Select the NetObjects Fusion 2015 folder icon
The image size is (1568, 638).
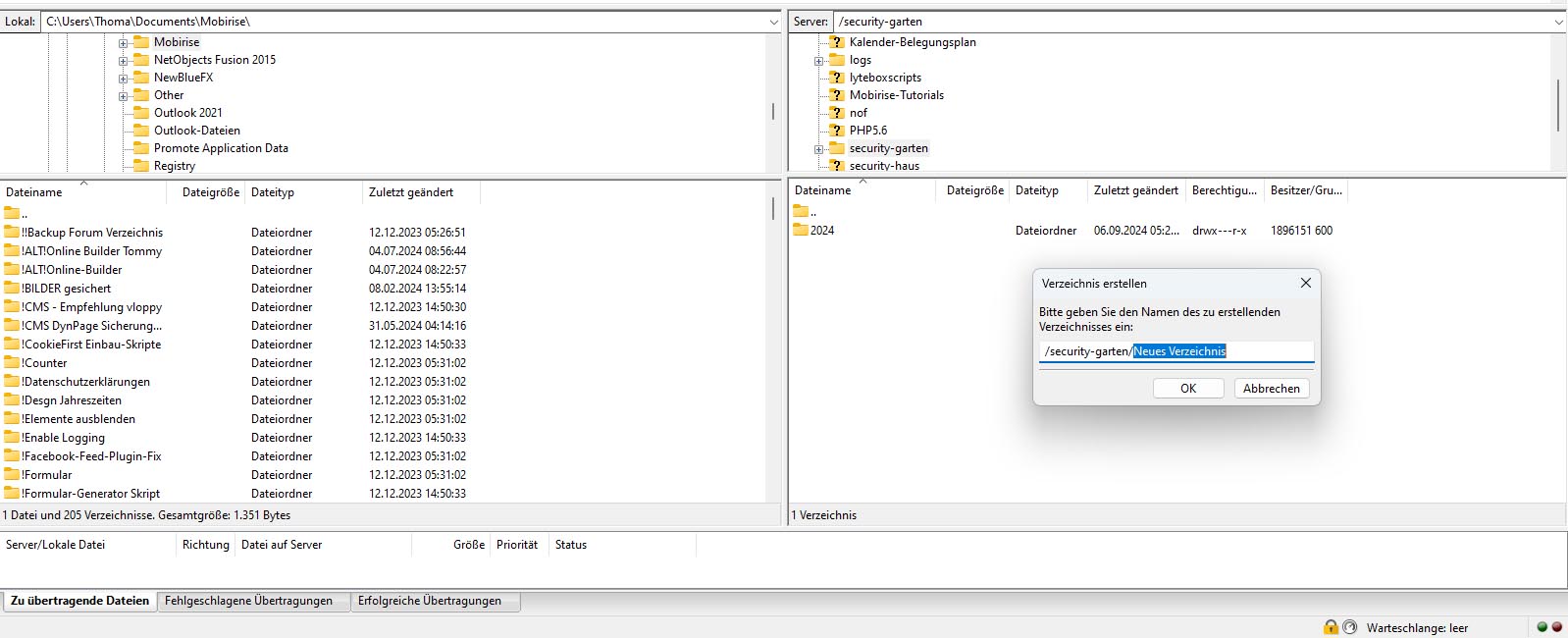[141, 60]
